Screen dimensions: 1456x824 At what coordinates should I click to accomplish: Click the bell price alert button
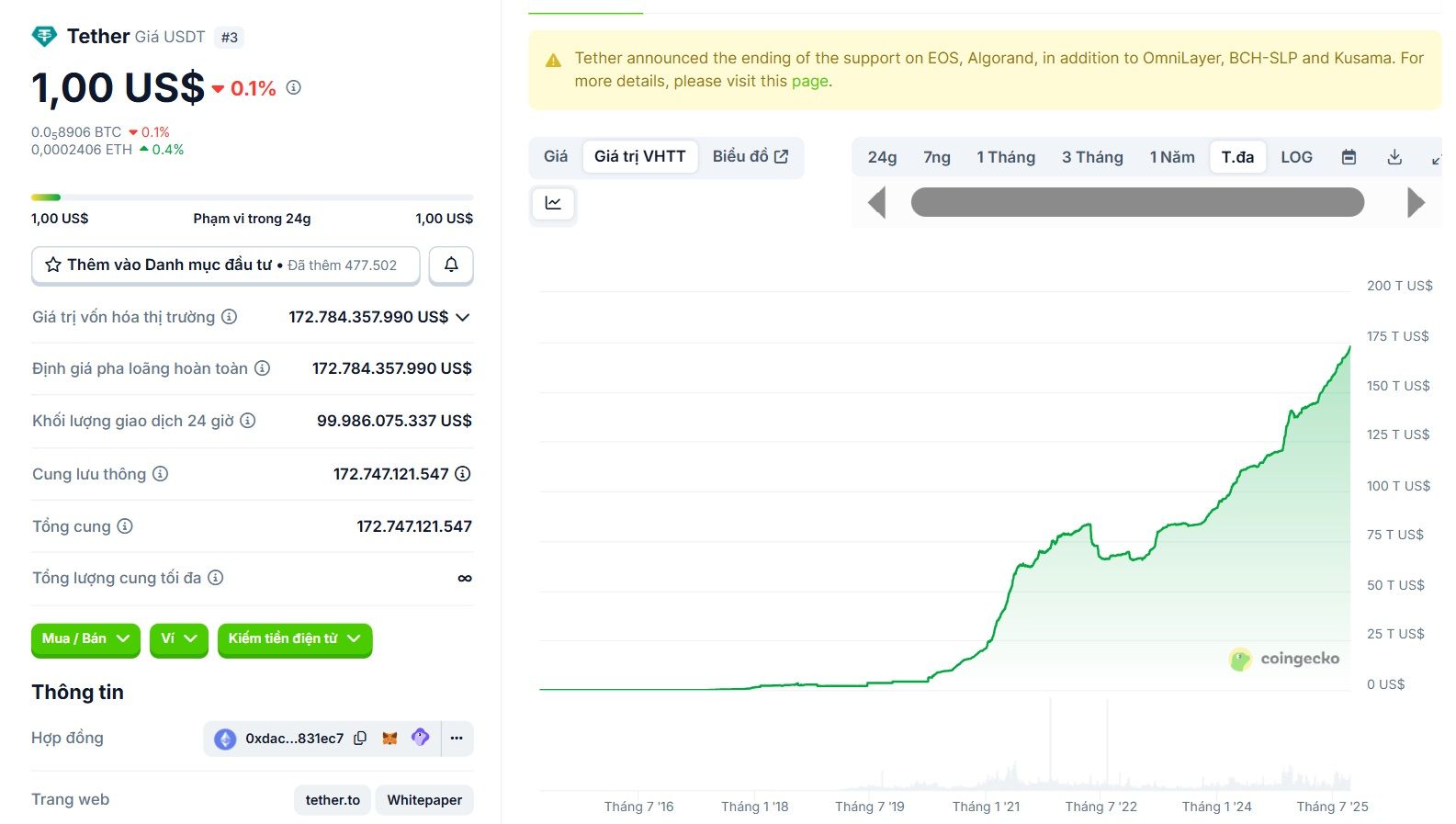451,265
